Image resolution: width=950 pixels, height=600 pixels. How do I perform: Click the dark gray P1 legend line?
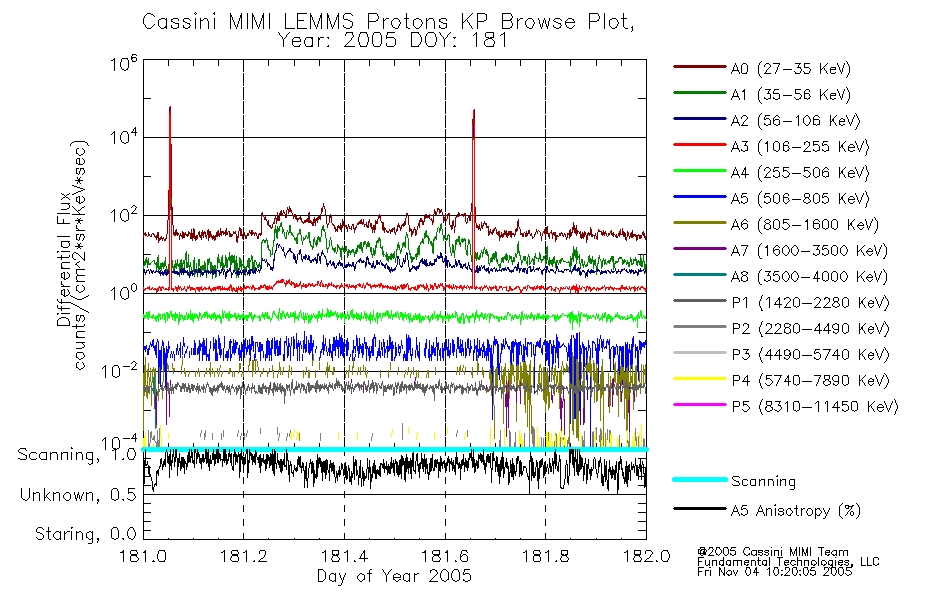click(700, 301)
